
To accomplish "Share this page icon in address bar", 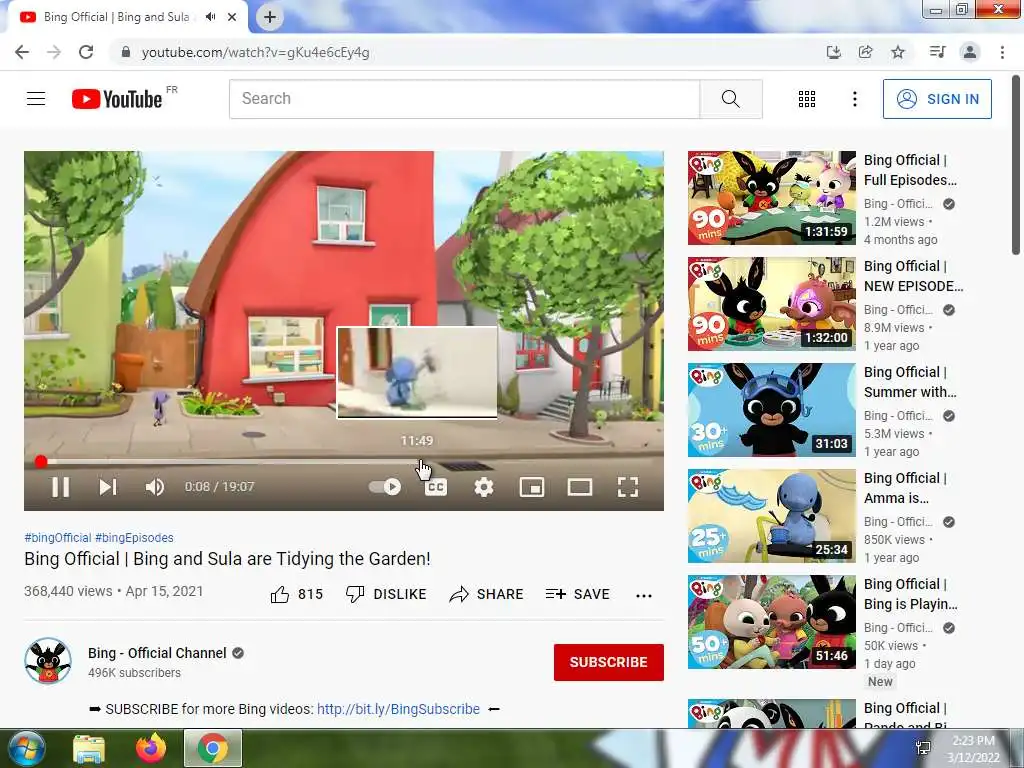I will (865, 52).
